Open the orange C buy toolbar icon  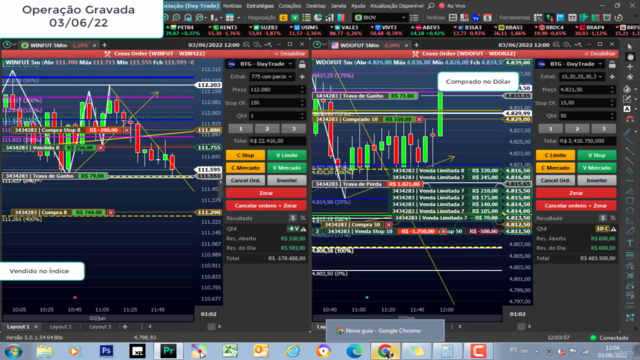tap(283, 18)
